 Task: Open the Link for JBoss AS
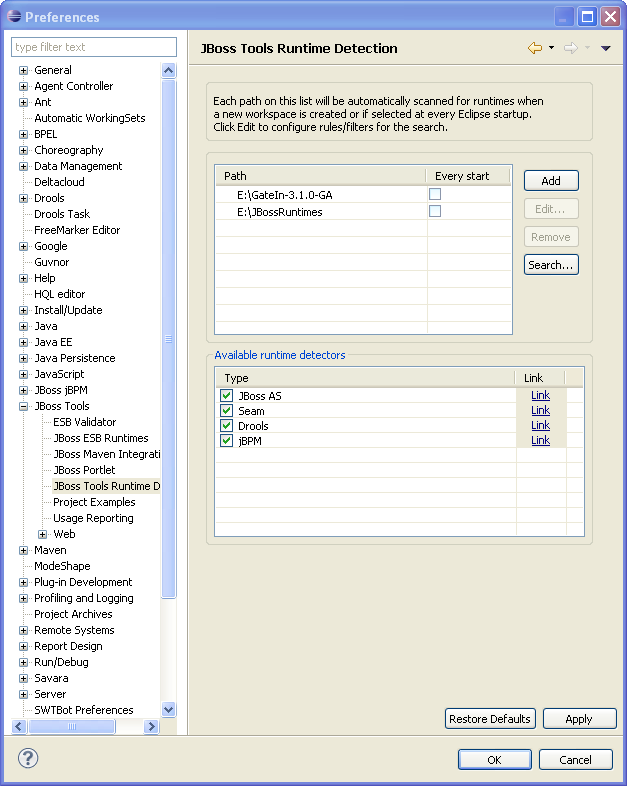(x=540, y=396)
